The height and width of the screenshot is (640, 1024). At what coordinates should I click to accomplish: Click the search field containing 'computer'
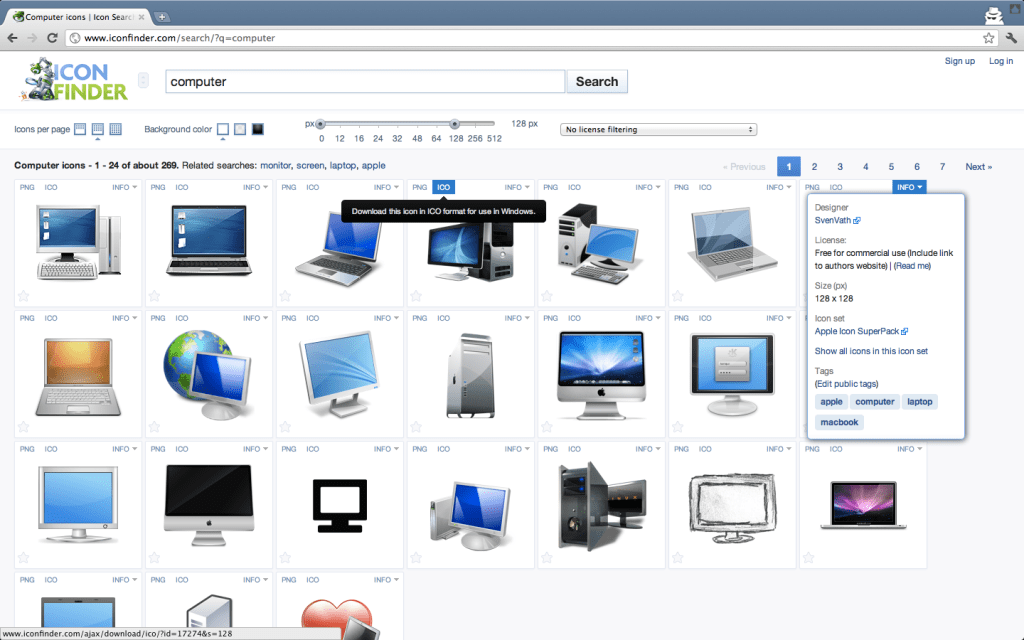point(365,82)
